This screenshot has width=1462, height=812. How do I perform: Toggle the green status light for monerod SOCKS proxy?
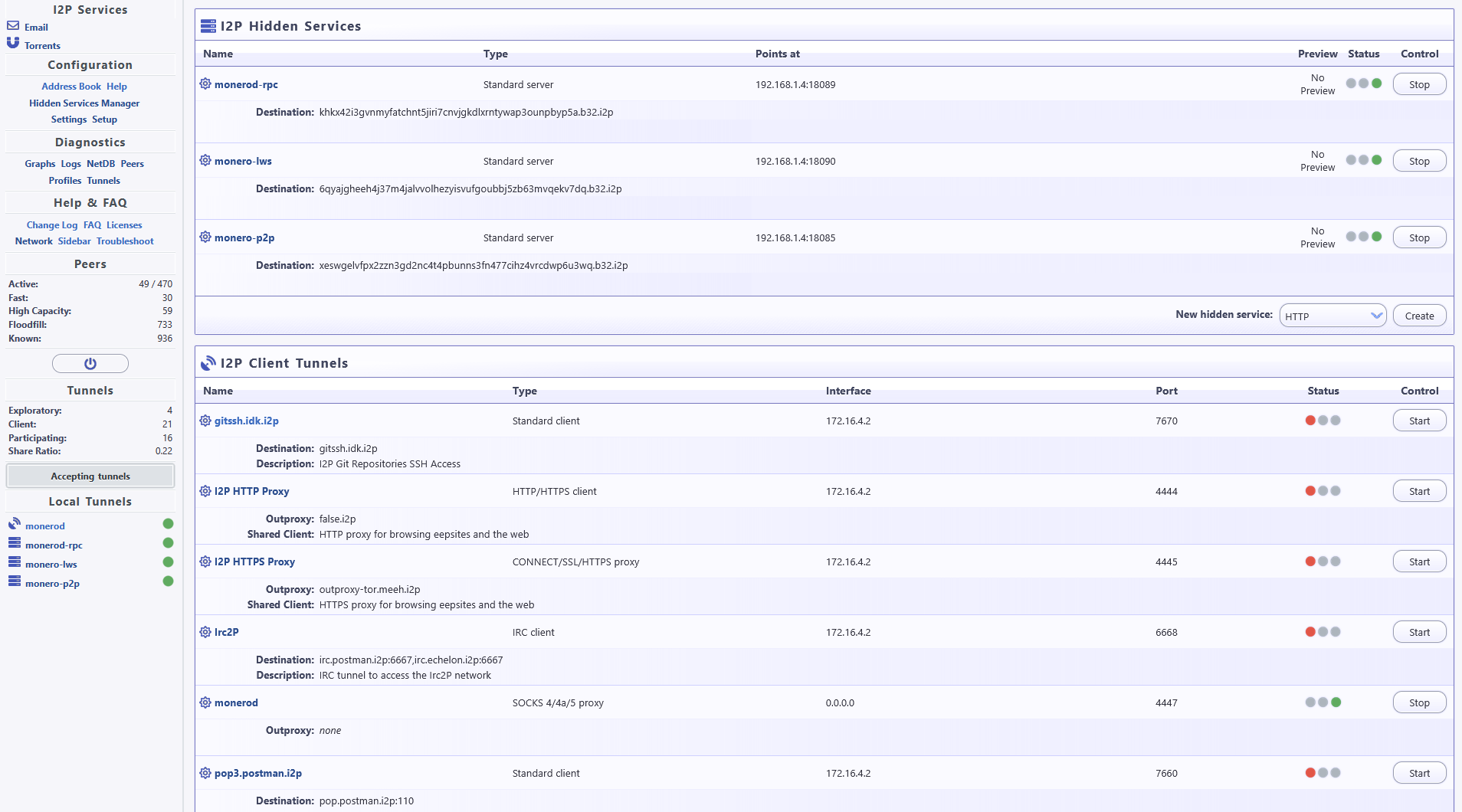tap(1336, 702)
